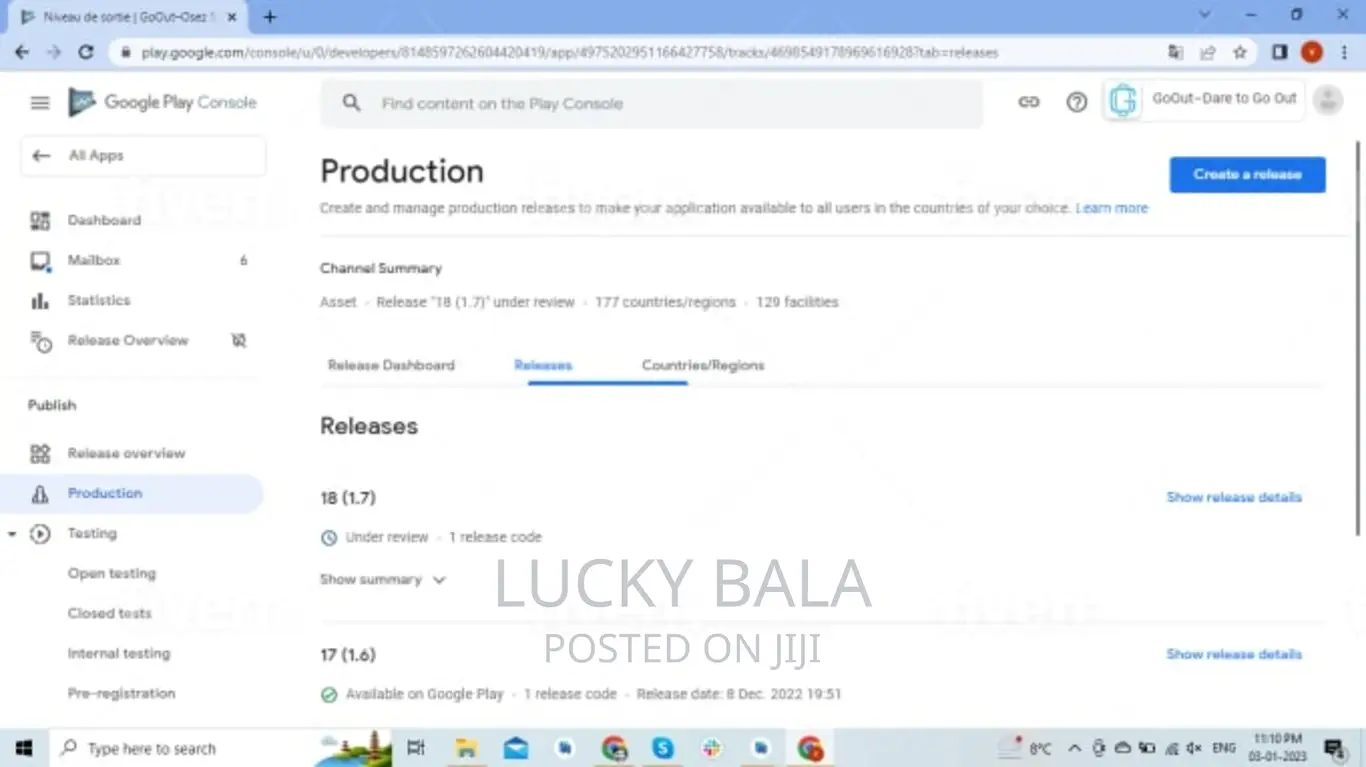
Task: Open a new browser tab with plus
Action: (x=269, y=17)
